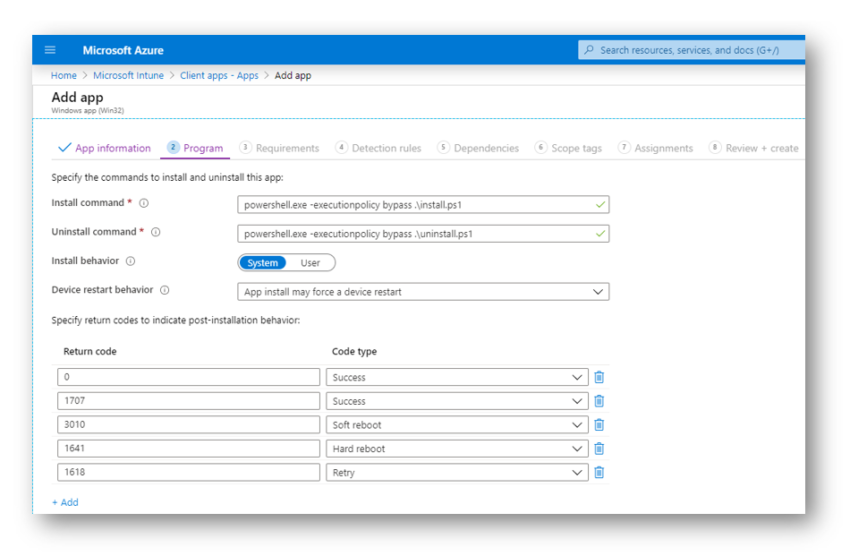The height and width of the screenshot is (556, 850).
Task: Edit return code 1618 field
Action: pos(189,473)
